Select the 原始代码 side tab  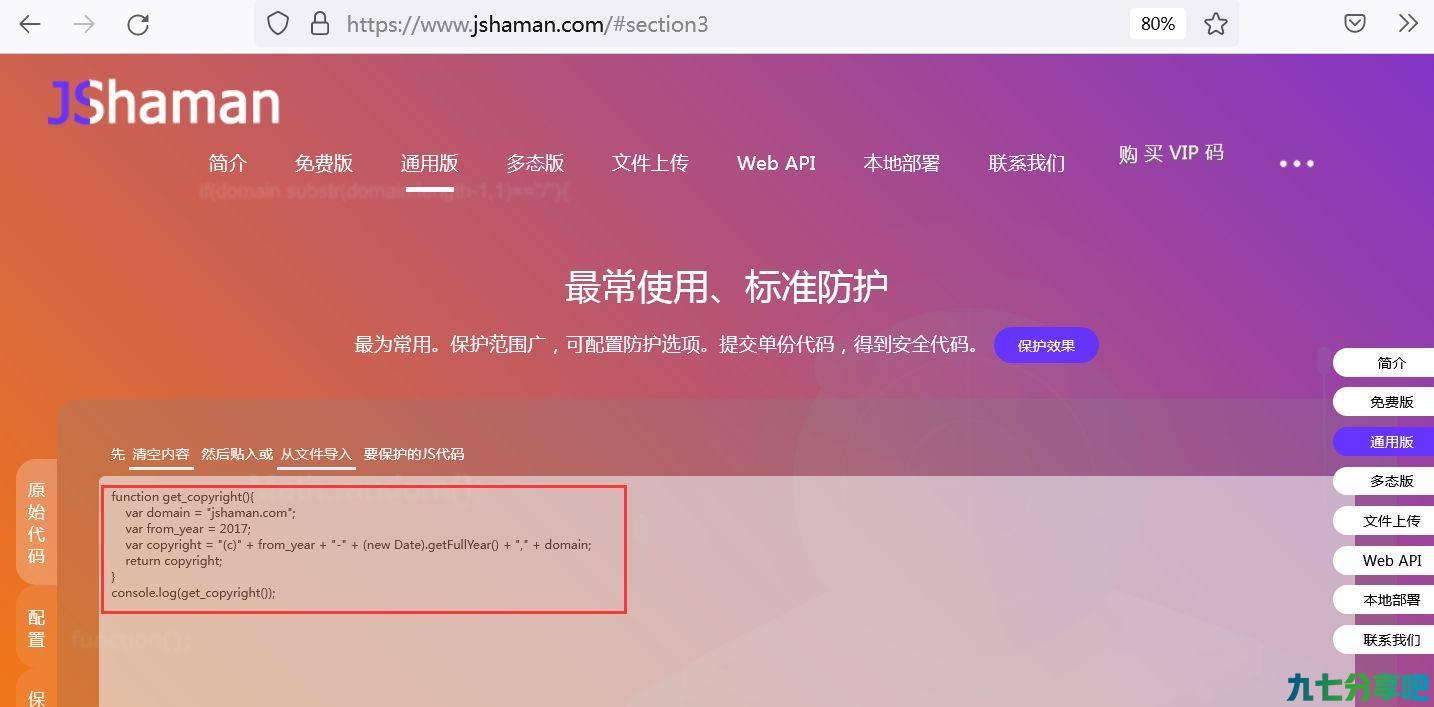(x=36, y=523)
